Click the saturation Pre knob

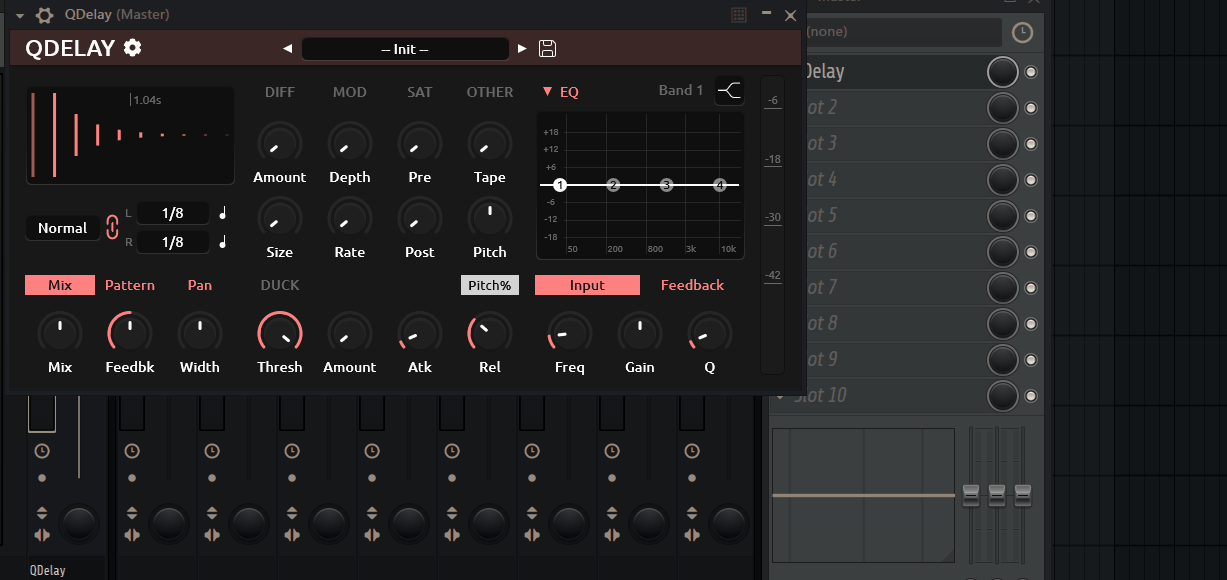[x=420, y=142]
